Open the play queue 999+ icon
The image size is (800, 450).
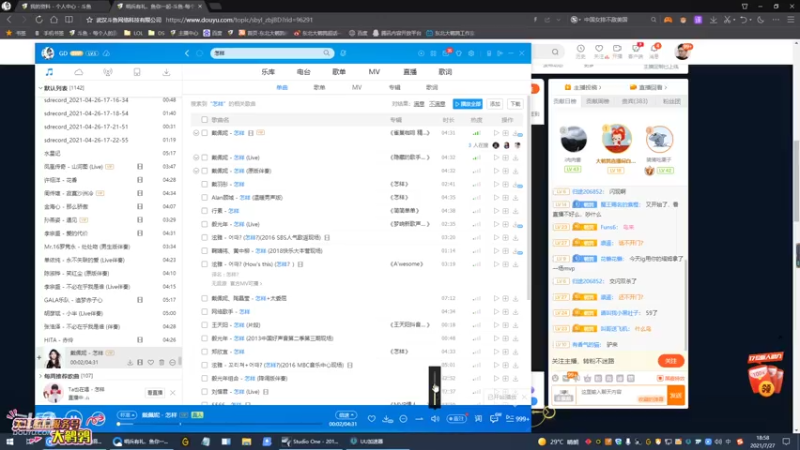pyautogui.click(x=517, y=418)
